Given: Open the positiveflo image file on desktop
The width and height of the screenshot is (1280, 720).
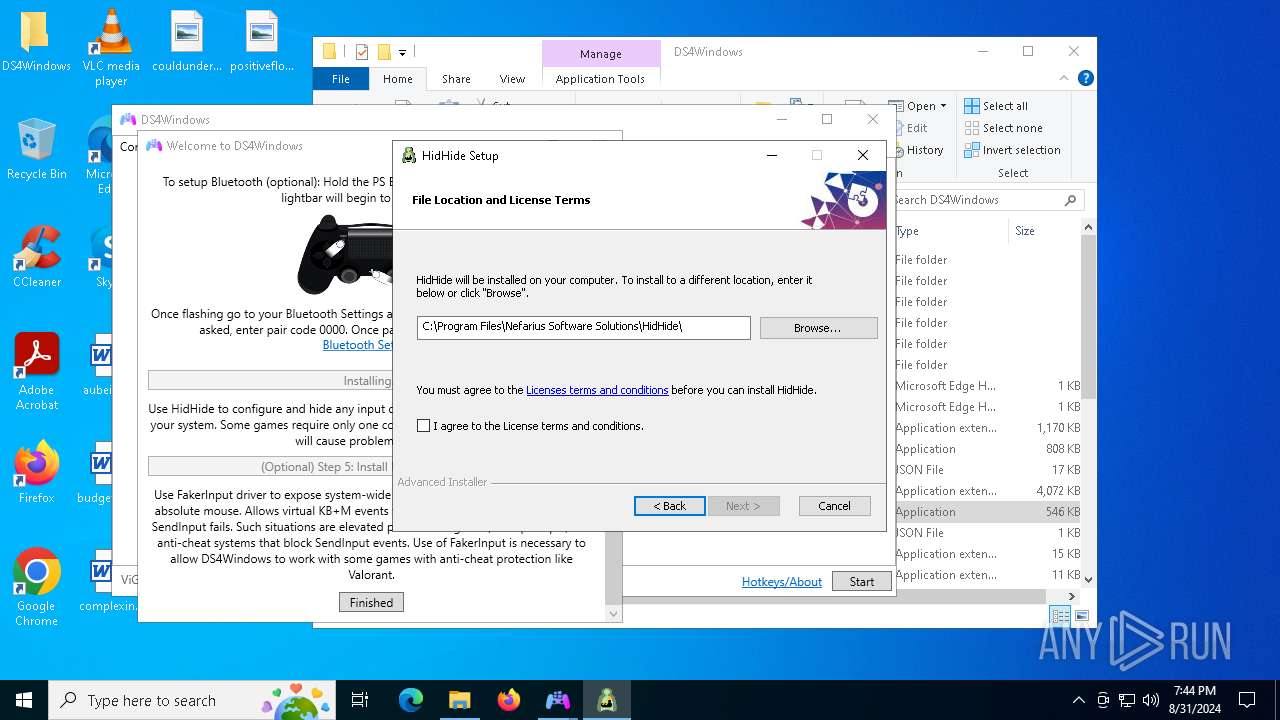Looking at the screenshot, I should click(x=262, y=42).
